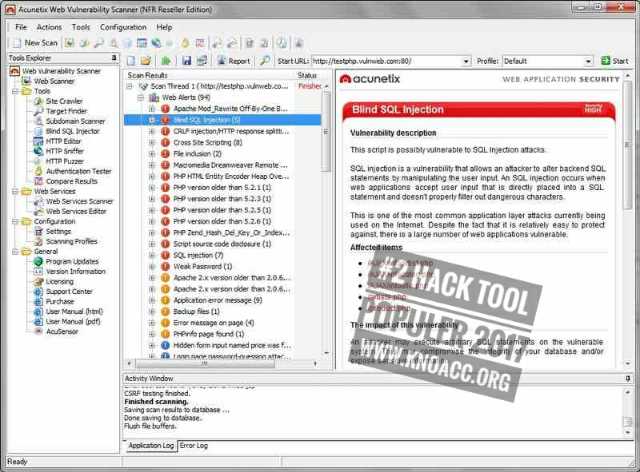
Task: Open the Start URL dropdown arrow
Action: pos(466,61)
